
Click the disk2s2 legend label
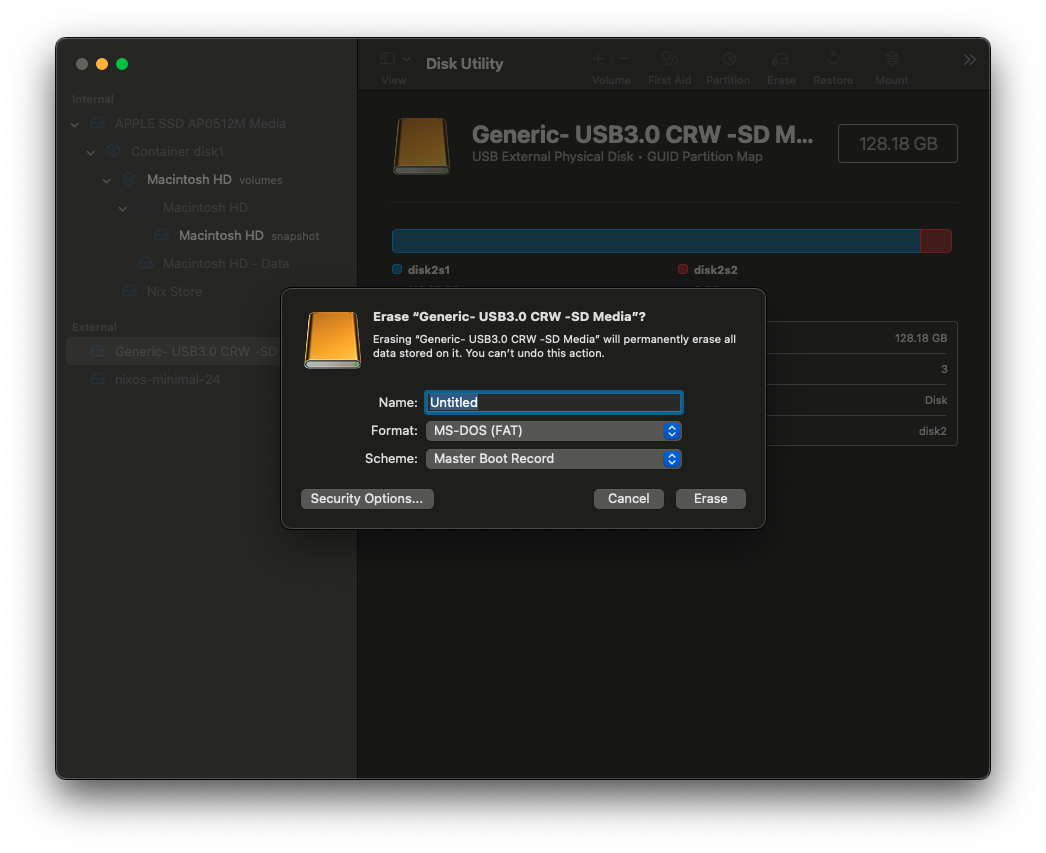(x=715, y=270)
